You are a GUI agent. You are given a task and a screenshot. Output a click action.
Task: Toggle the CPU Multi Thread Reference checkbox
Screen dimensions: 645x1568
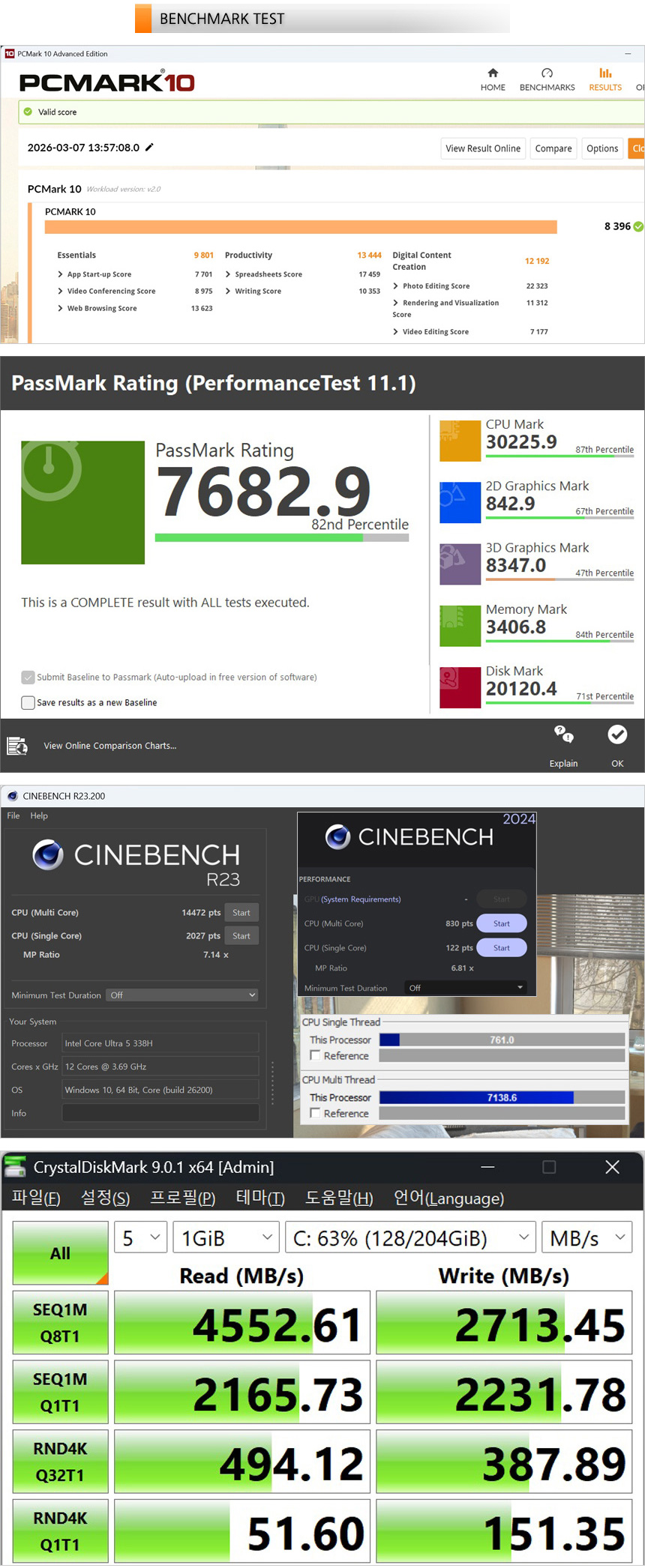coord(316,1113)
